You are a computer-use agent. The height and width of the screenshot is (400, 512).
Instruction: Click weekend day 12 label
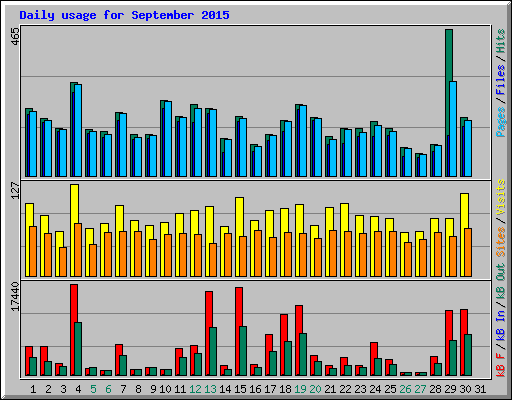195,389
